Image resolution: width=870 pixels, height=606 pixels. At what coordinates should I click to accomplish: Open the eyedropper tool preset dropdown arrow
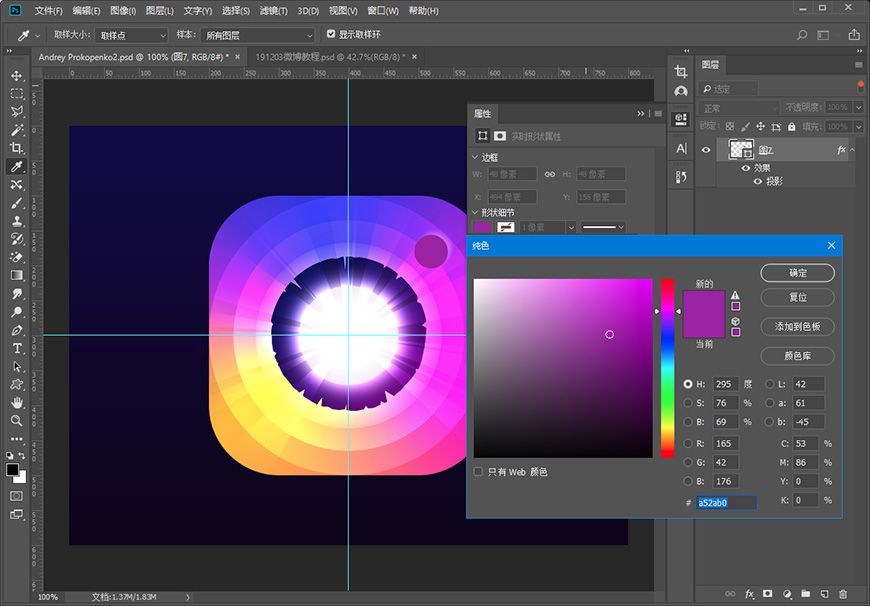click(37, 36)
